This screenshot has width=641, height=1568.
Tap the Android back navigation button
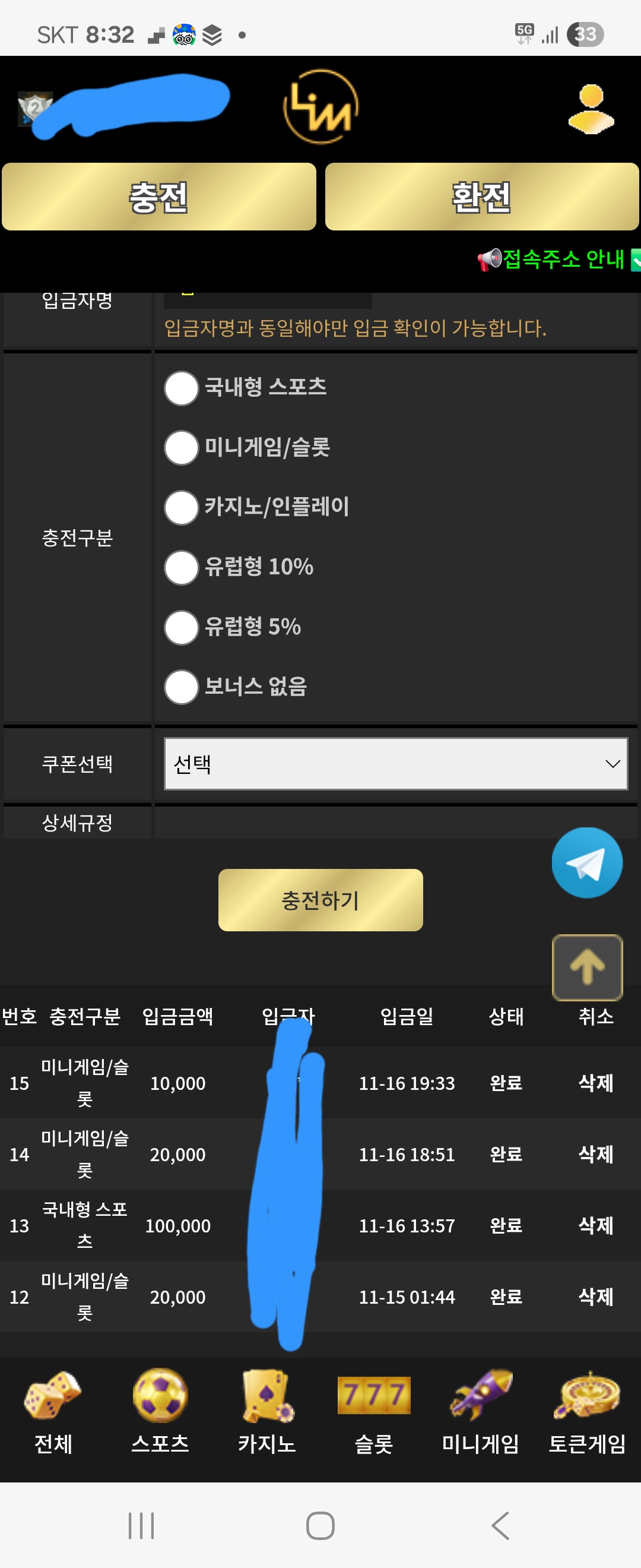500,1525
